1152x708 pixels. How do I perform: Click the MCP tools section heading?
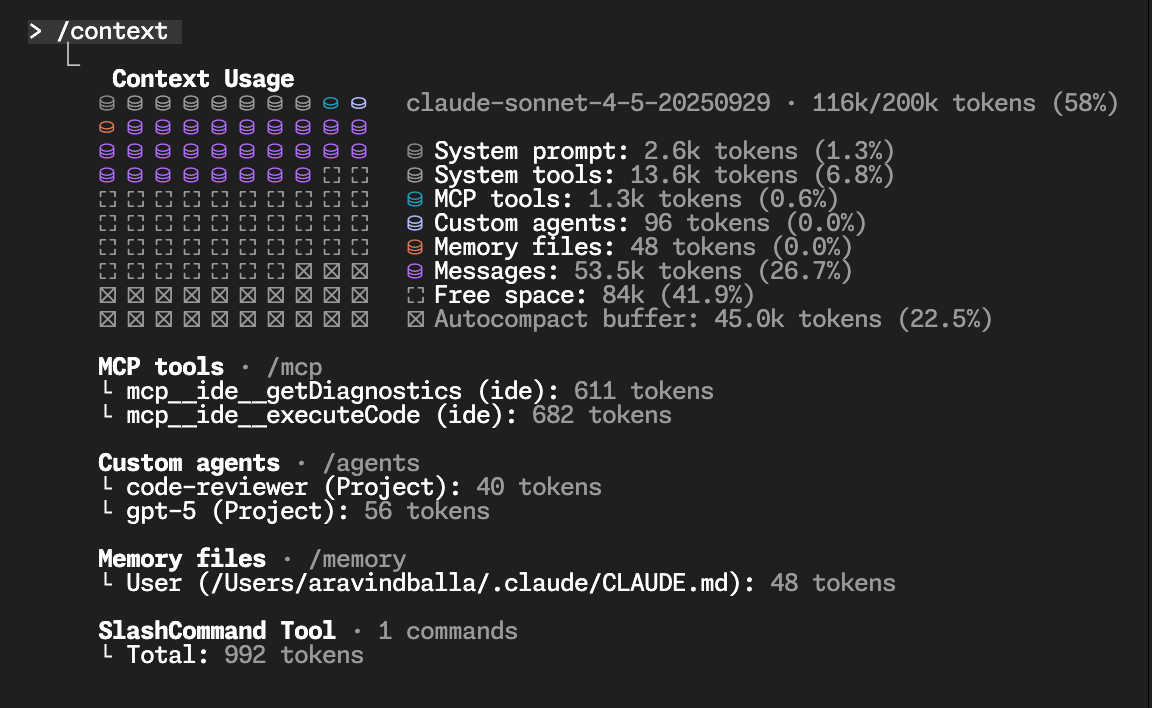tap(161, 366)
